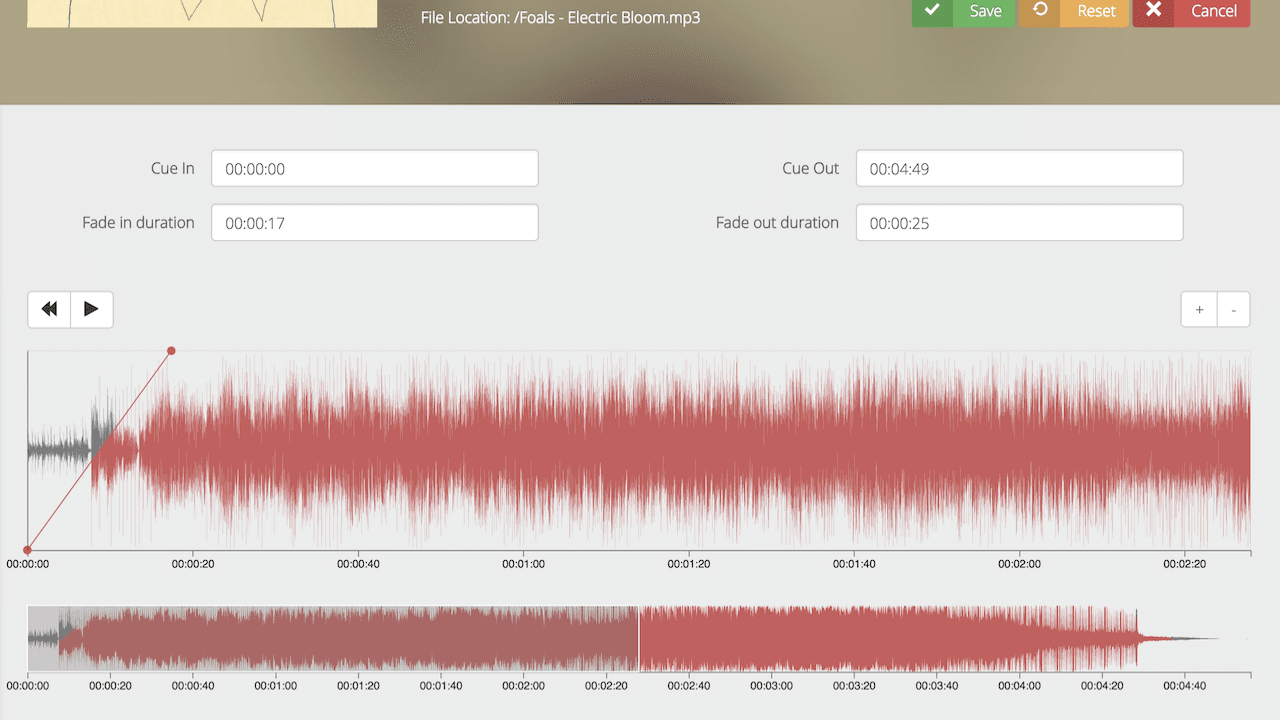
Task: Zoom in the waveform with plus button
Action: pos(1199,310)
